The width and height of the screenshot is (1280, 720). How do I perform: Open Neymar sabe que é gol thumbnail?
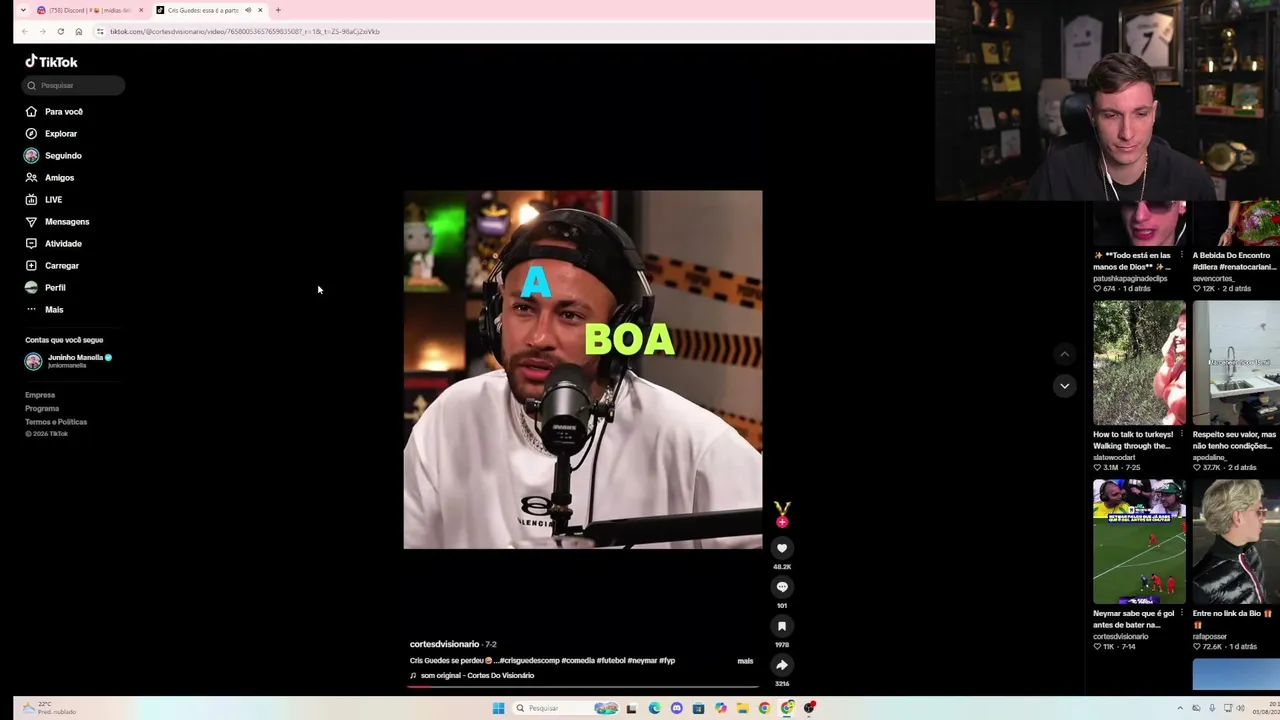[1139, 542]
